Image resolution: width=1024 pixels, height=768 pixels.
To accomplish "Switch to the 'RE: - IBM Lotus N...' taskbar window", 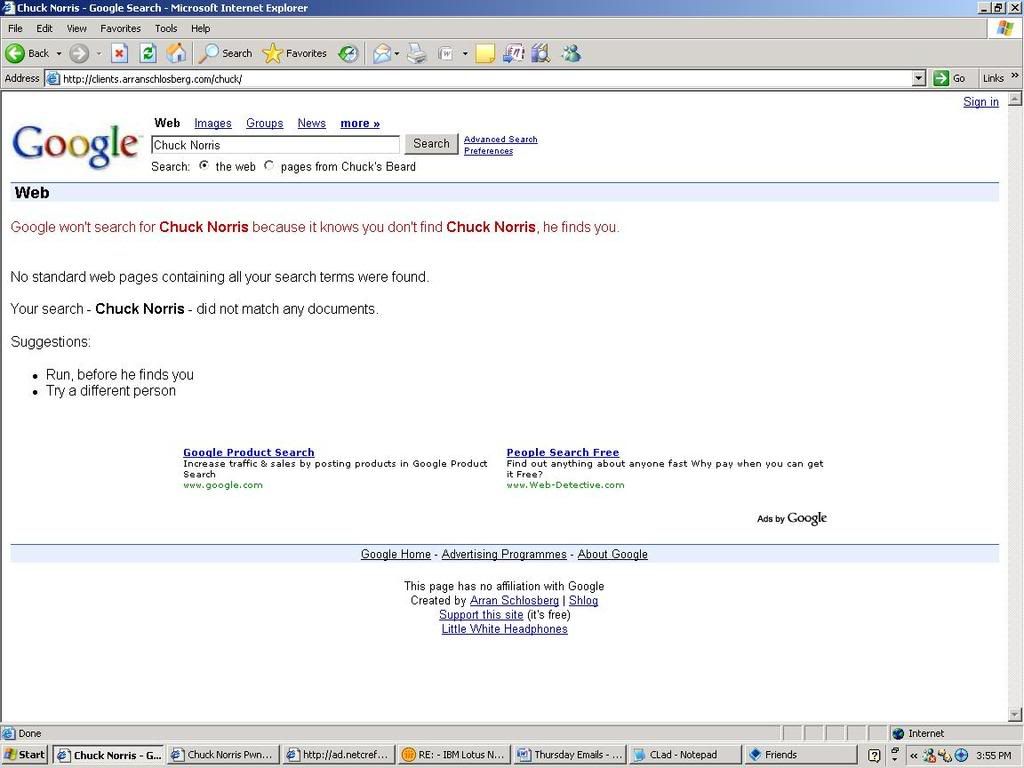I will 454,755.
